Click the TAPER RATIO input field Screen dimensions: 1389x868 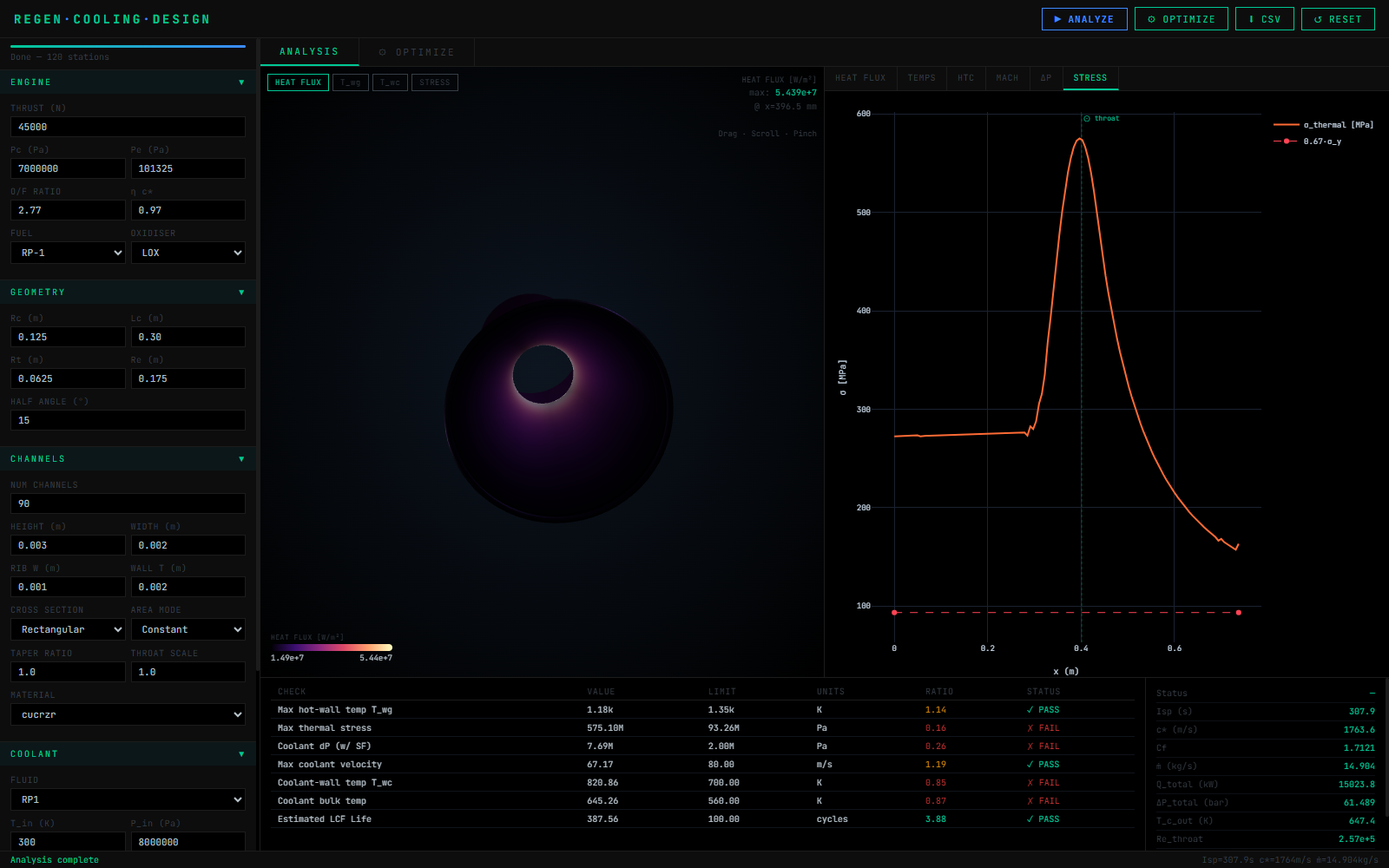click(x=68, y=672)
